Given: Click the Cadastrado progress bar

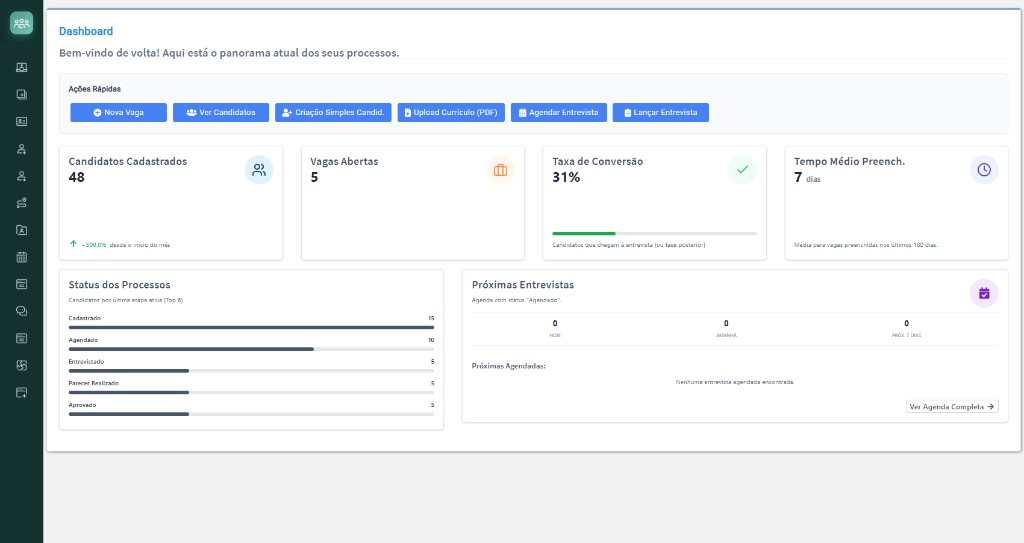Looking at the screenshot, I should click(x=251, y=327).
